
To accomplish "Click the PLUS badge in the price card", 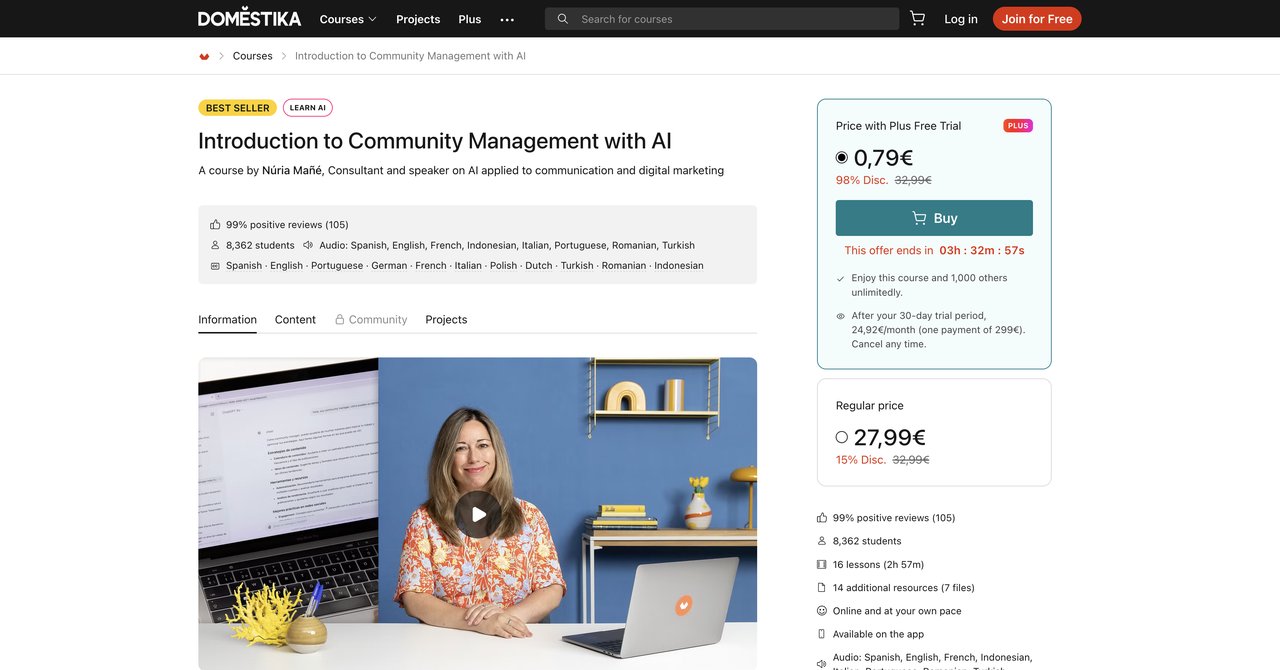I will (x=1018, y=126).
